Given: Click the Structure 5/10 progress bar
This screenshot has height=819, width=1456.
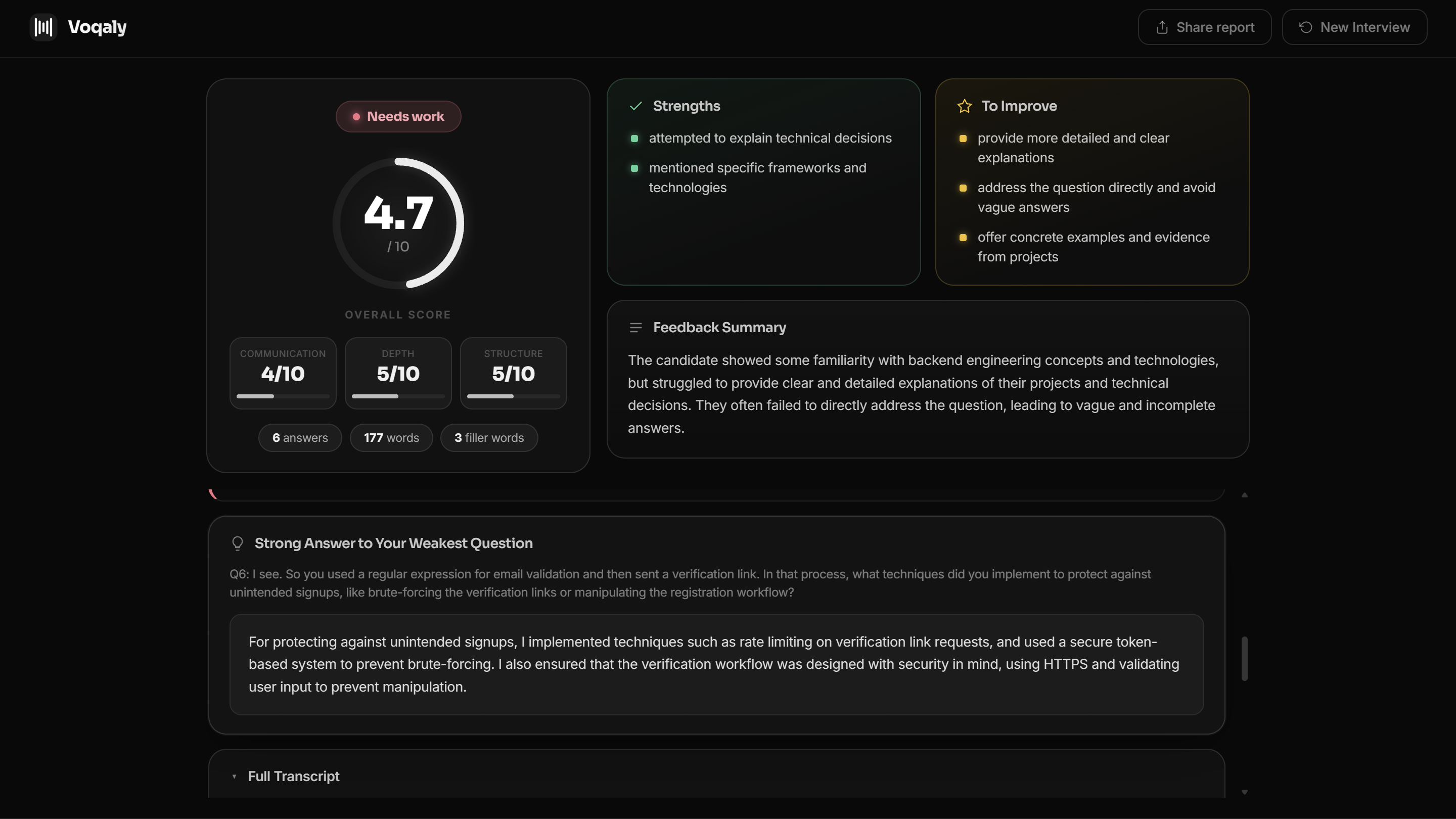Looking at the screenshot, I should (513, 397).
